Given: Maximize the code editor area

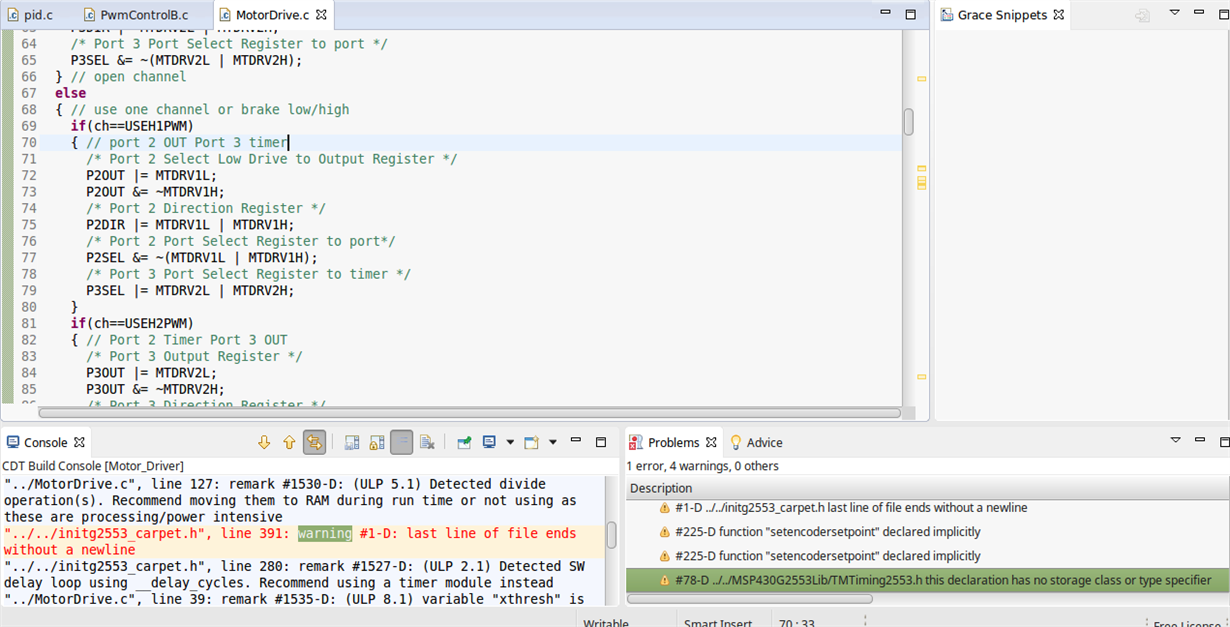Looking at the screenshot, I should [x=910, y=14].
